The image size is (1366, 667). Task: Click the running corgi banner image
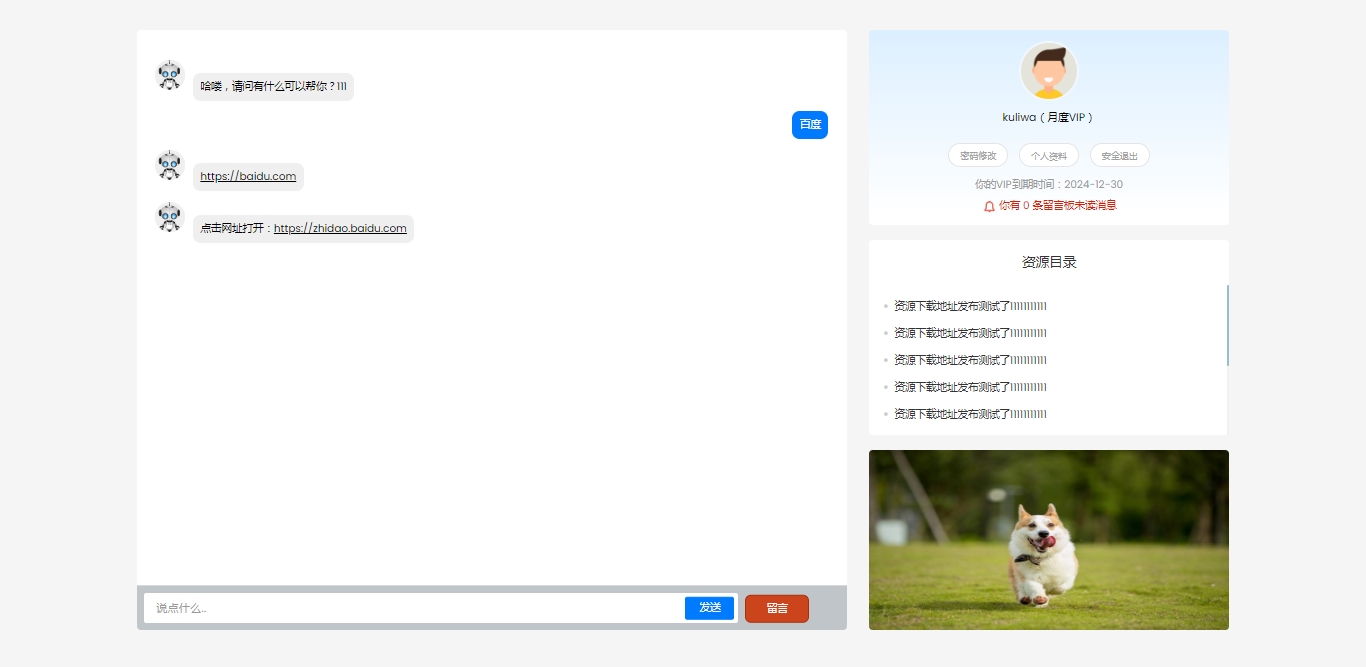pos(1048,540)
